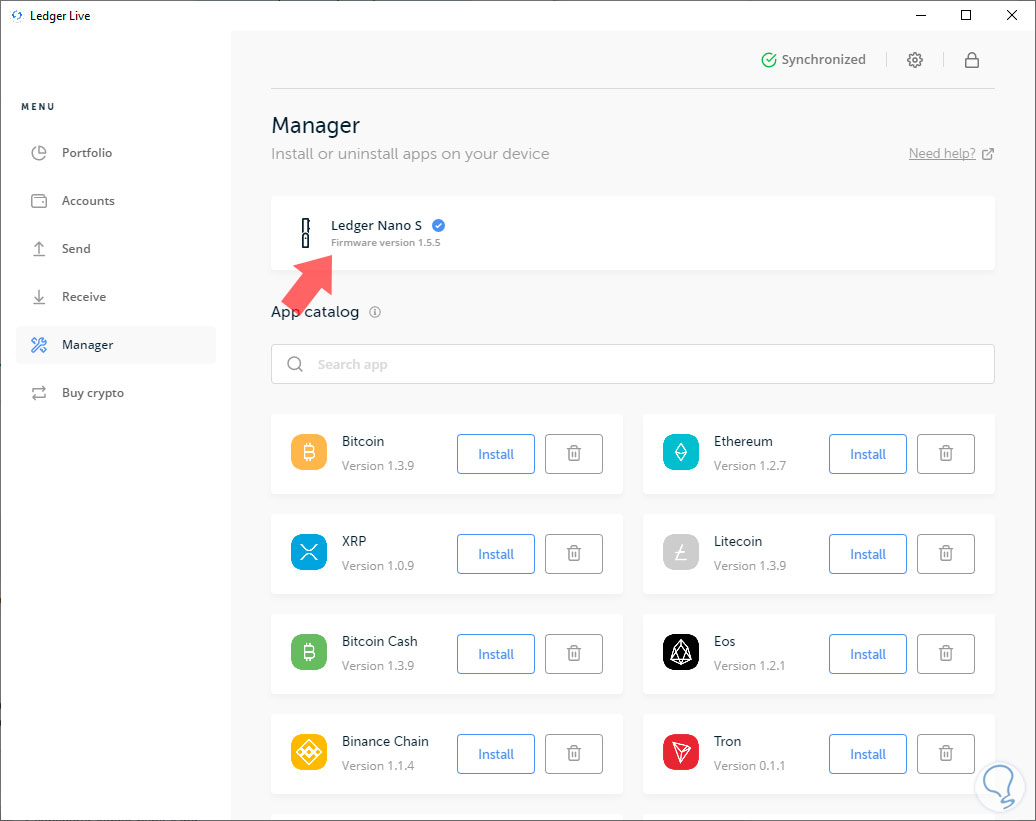The height and width of the screenshot is (821, 1036).
Task: Click the search magnifier icon
Action: (x=295, y=364)
